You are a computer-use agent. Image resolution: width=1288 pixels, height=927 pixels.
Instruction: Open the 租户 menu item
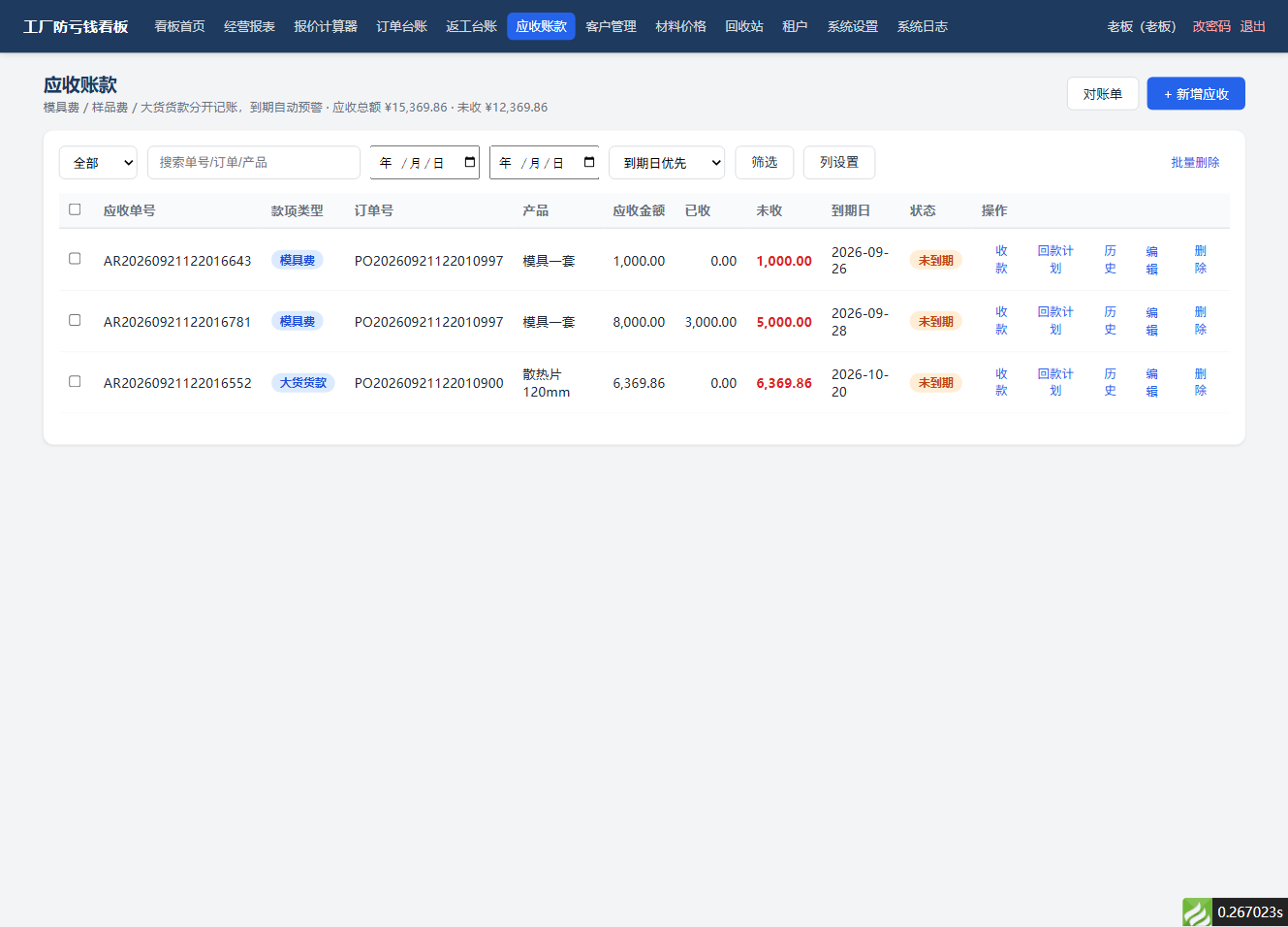[x=795, y=26]
